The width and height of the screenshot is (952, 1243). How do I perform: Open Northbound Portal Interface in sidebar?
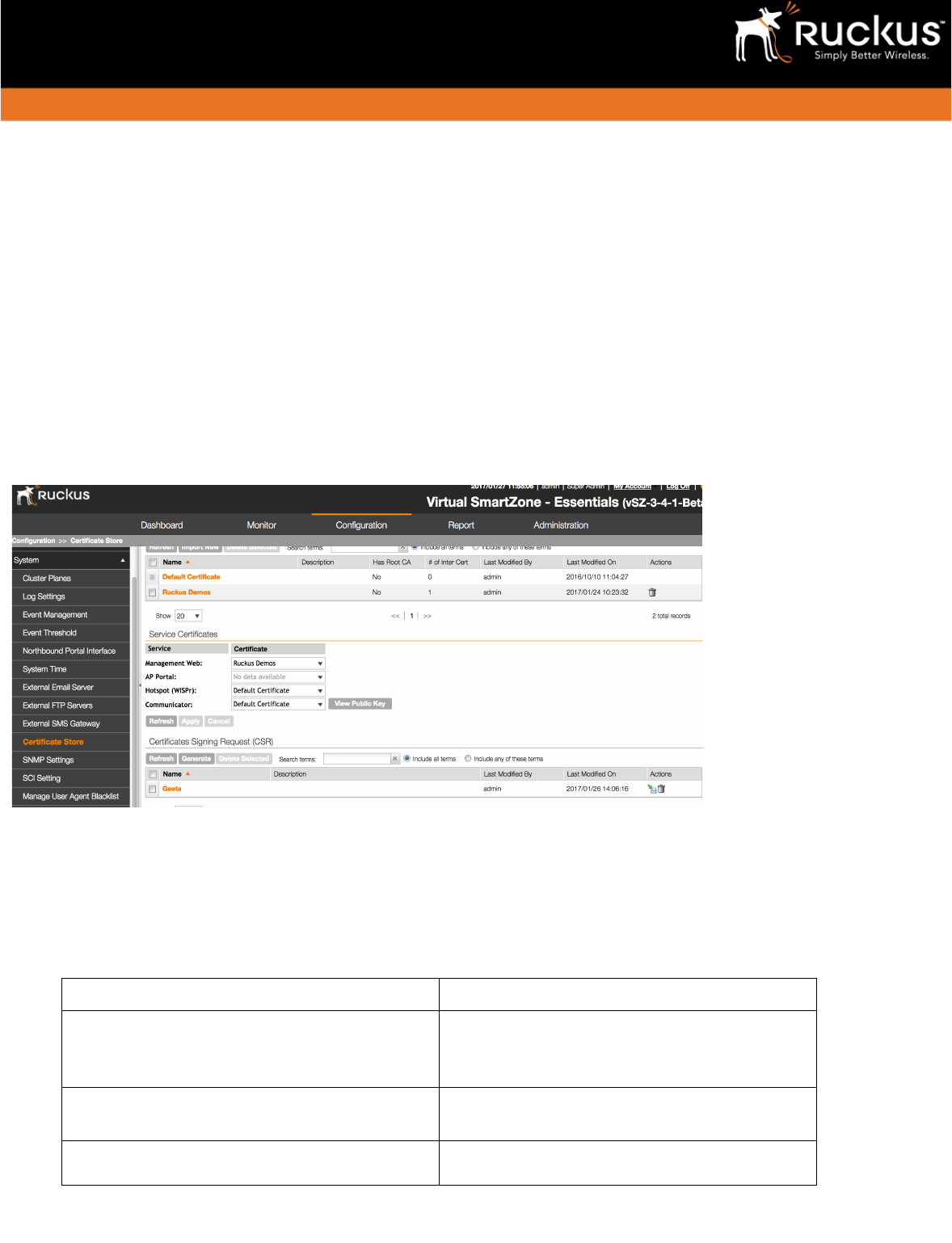click(70, 651)
